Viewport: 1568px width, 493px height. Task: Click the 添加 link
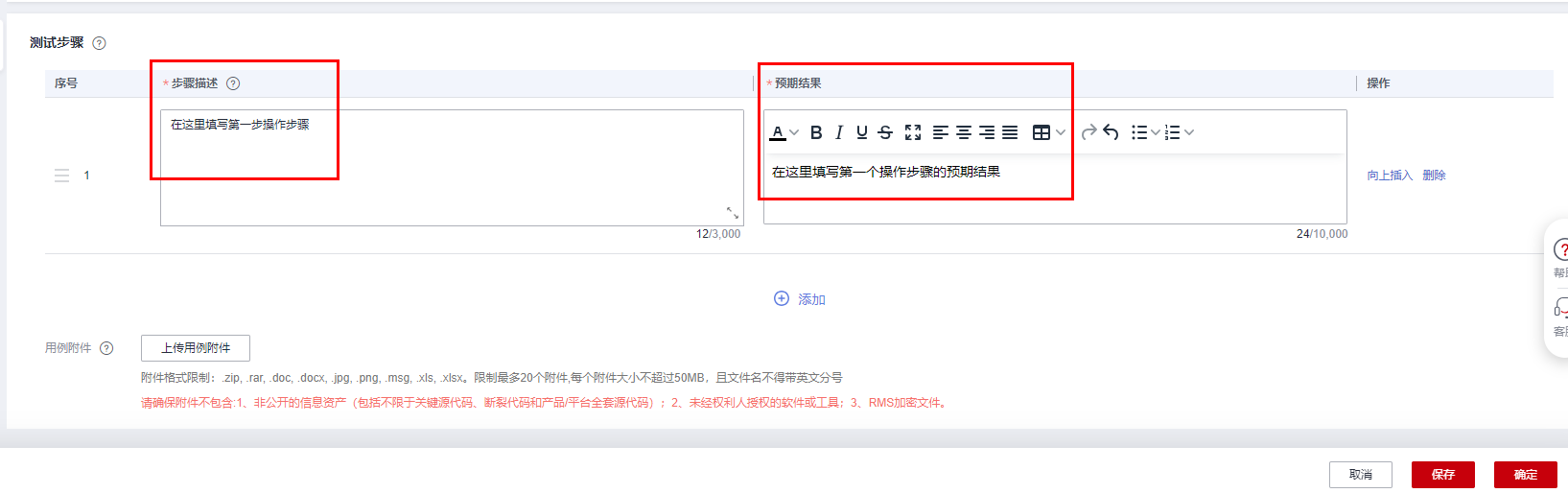tap(811, 299)
